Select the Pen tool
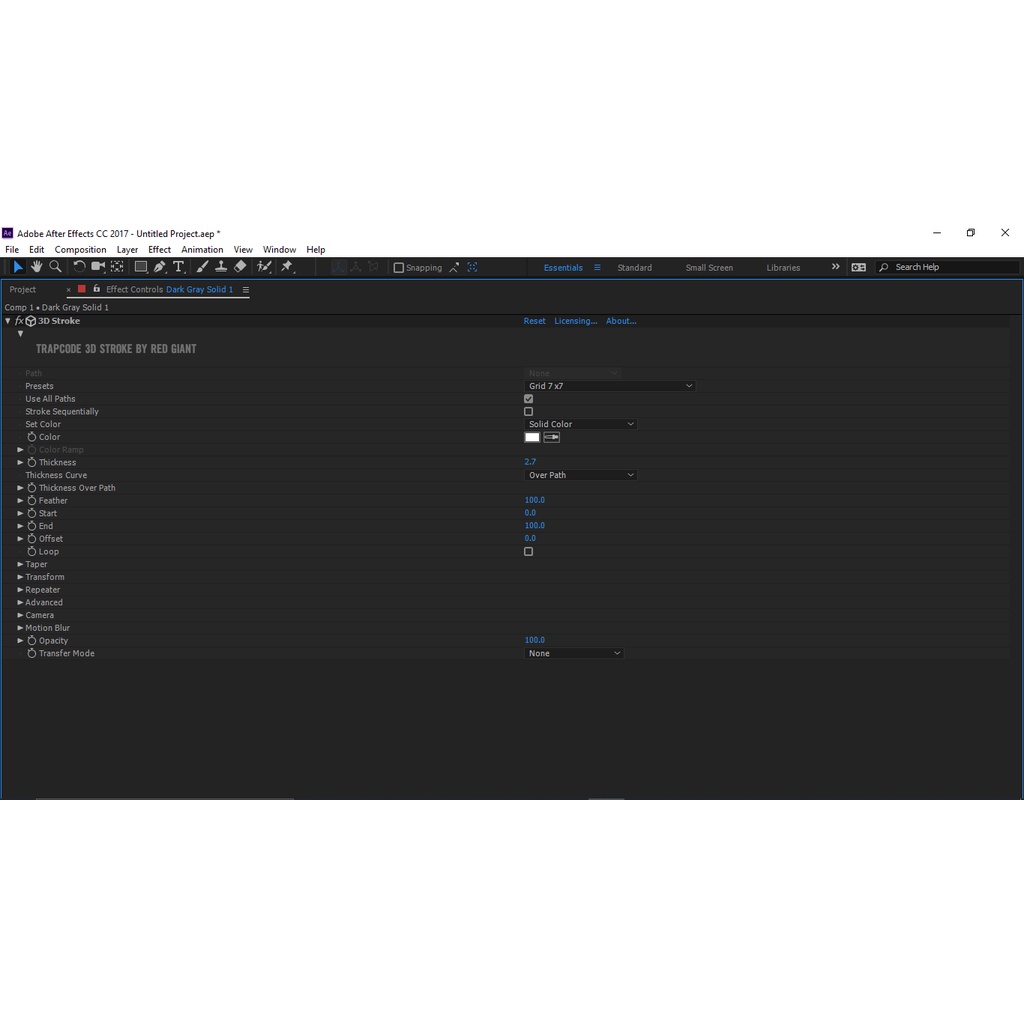The image size is (1024, 1024). 159,267
